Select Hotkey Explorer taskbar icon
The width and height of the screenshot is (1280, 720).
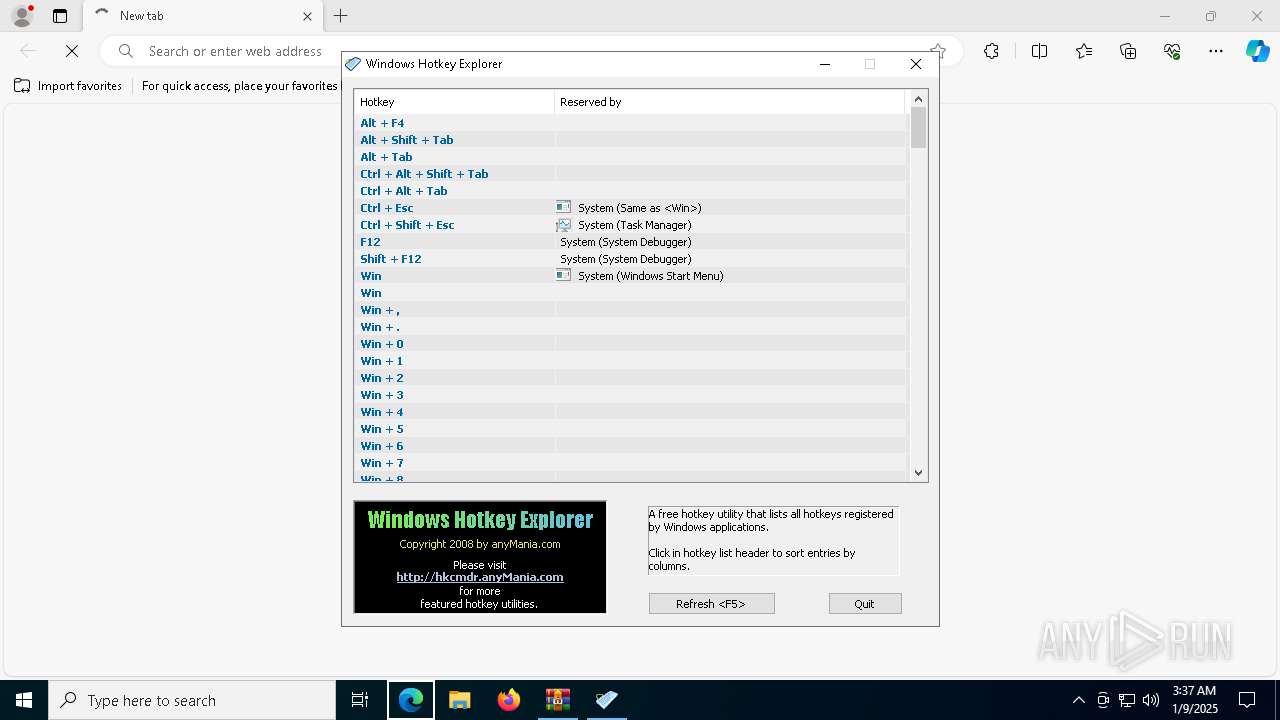606,700
